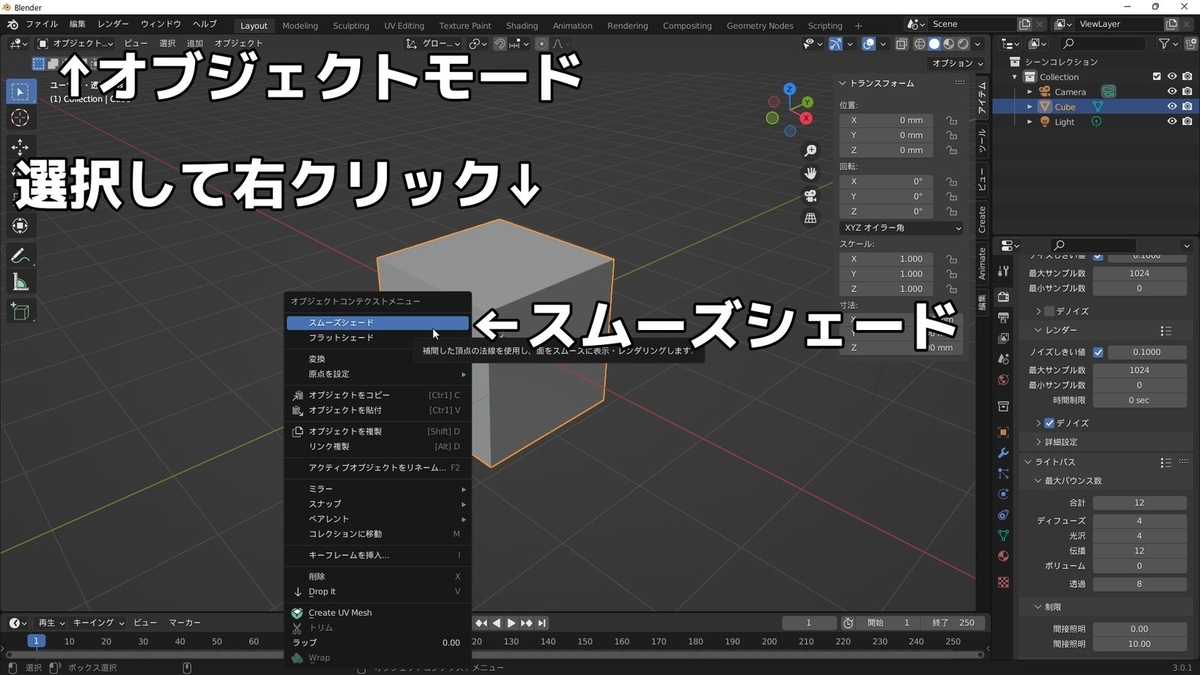1200x675 pixels.
Task: Toggle visibility of the Light object
Action: [1171, 121]
